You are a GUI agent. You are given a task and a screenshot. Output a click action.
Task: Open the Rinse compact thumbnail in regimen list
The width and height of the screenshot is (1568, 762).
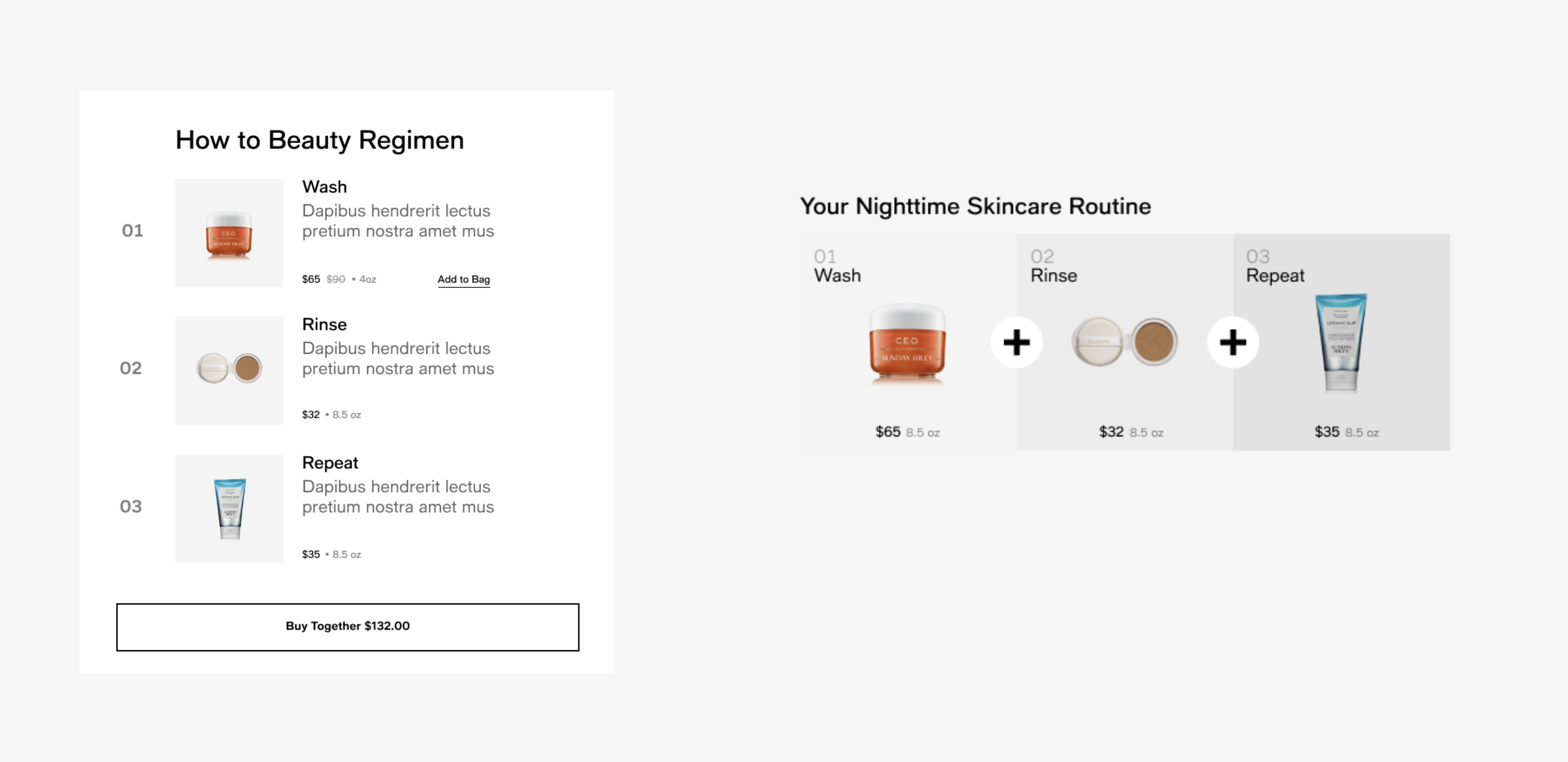click(229, 370)
